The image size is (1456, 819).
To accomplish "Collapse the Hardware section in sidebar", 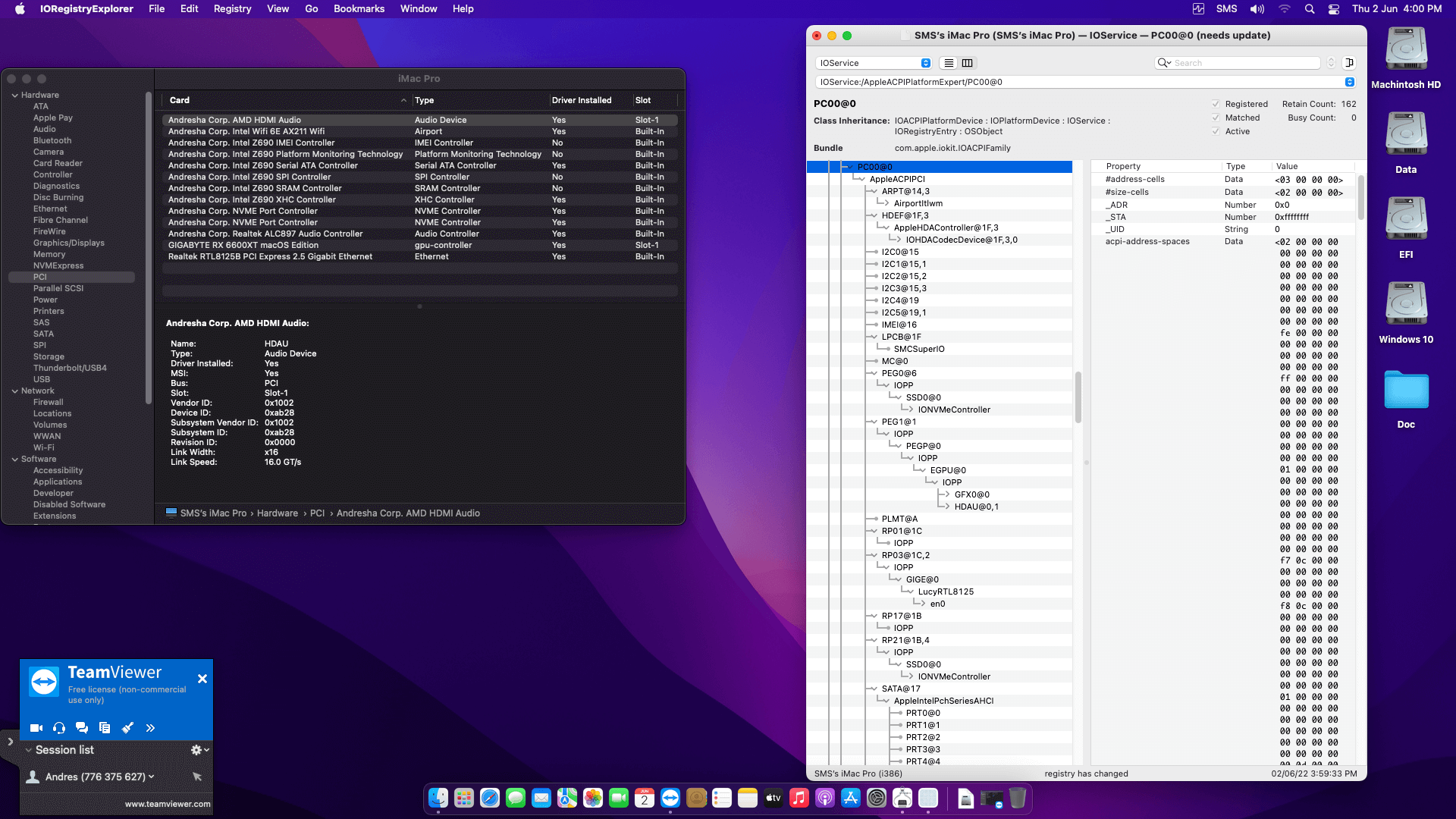I will (15, 95).
